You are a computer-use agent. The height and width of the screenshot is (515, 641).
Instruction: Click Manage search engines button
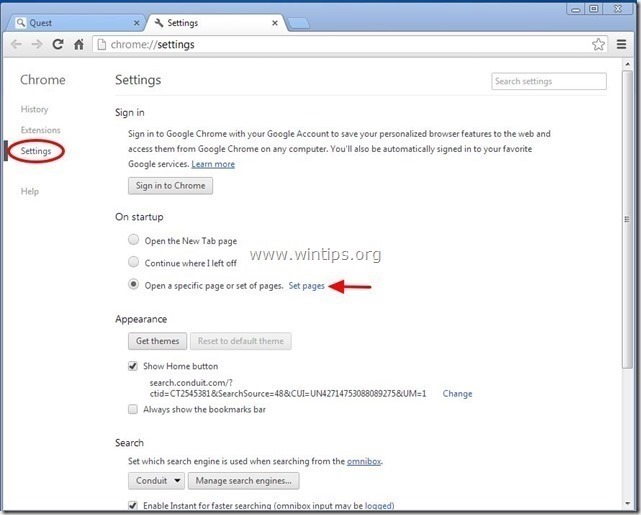point(244,481)
